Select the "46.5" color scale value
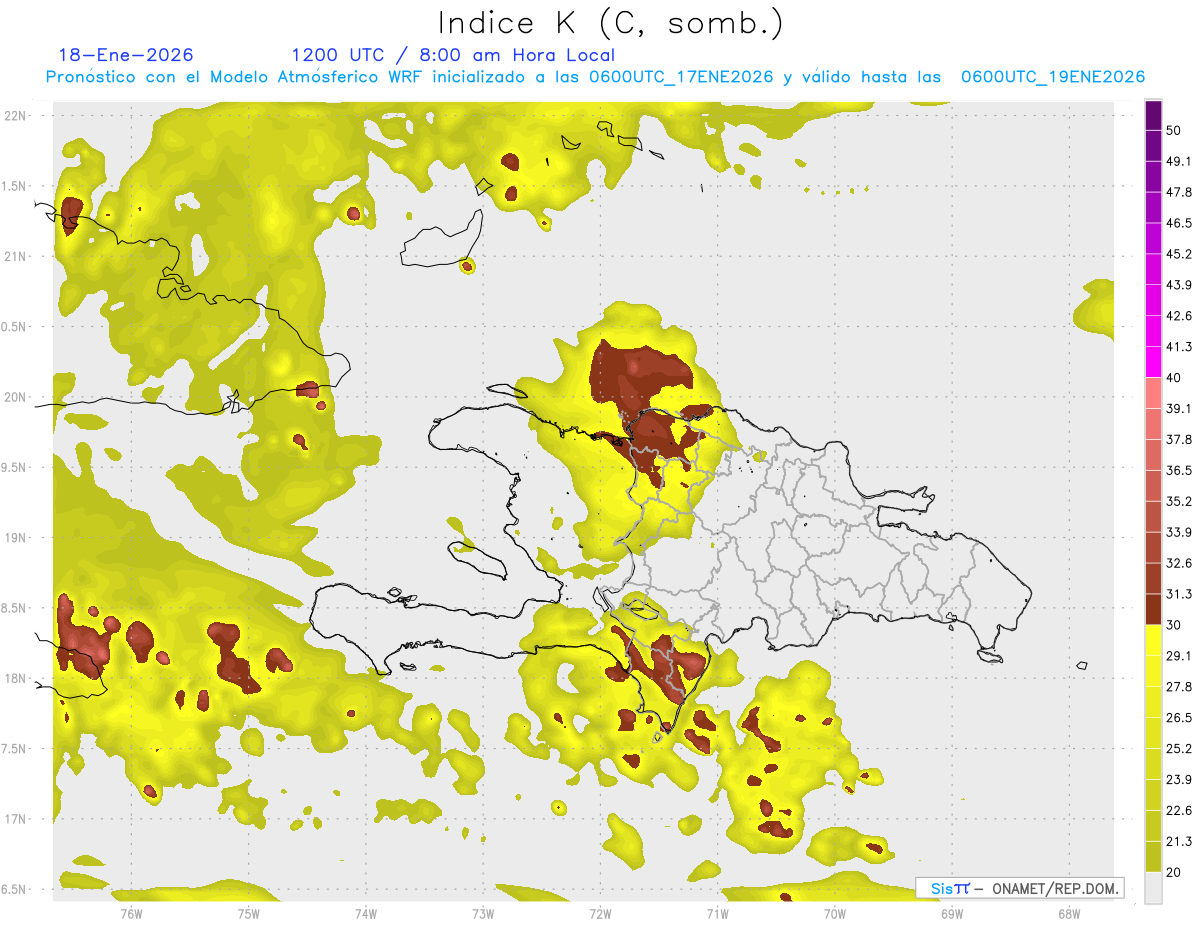Viewport: 1200px width, 927px height. pyautogui.click(x=1179, y=223)
